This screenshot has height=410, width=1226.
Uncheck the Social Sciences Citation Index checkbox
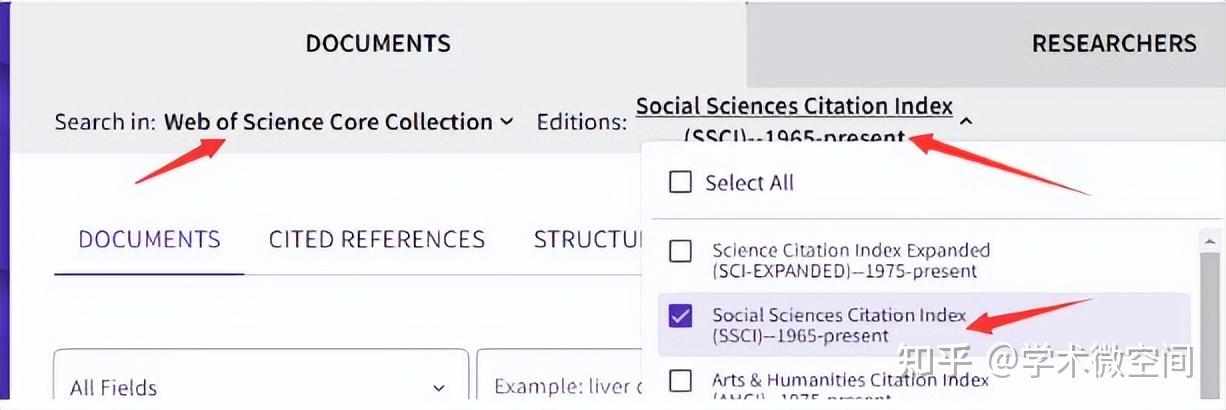[680, 316]
